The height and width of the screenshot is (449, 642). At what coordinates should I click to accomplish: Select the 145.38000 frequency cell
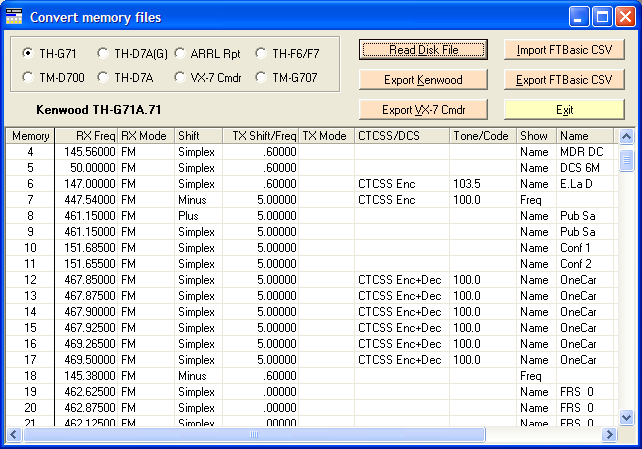86,375
